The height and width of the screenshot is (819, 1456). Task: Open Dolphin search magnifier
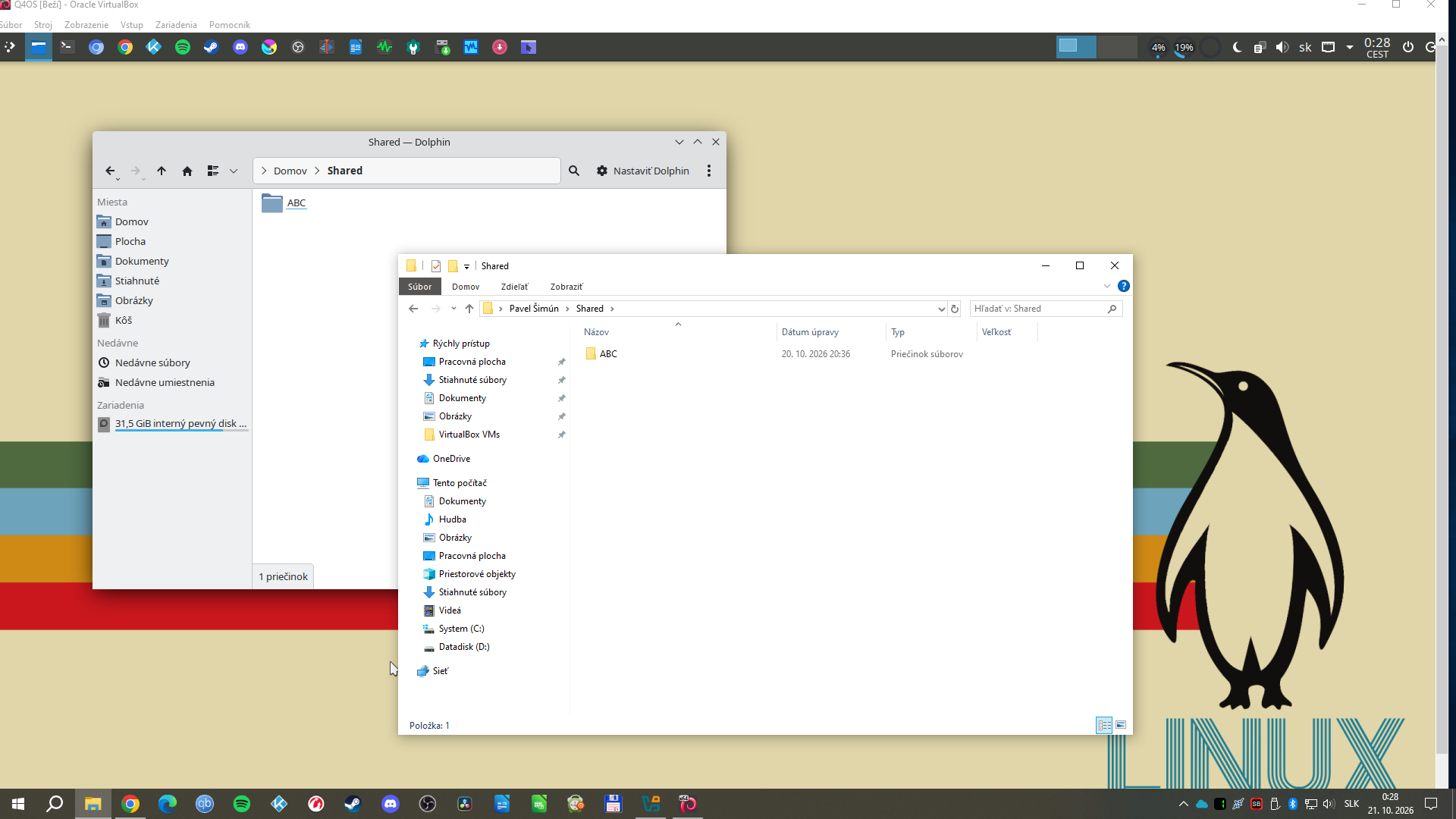pos(574,171)
